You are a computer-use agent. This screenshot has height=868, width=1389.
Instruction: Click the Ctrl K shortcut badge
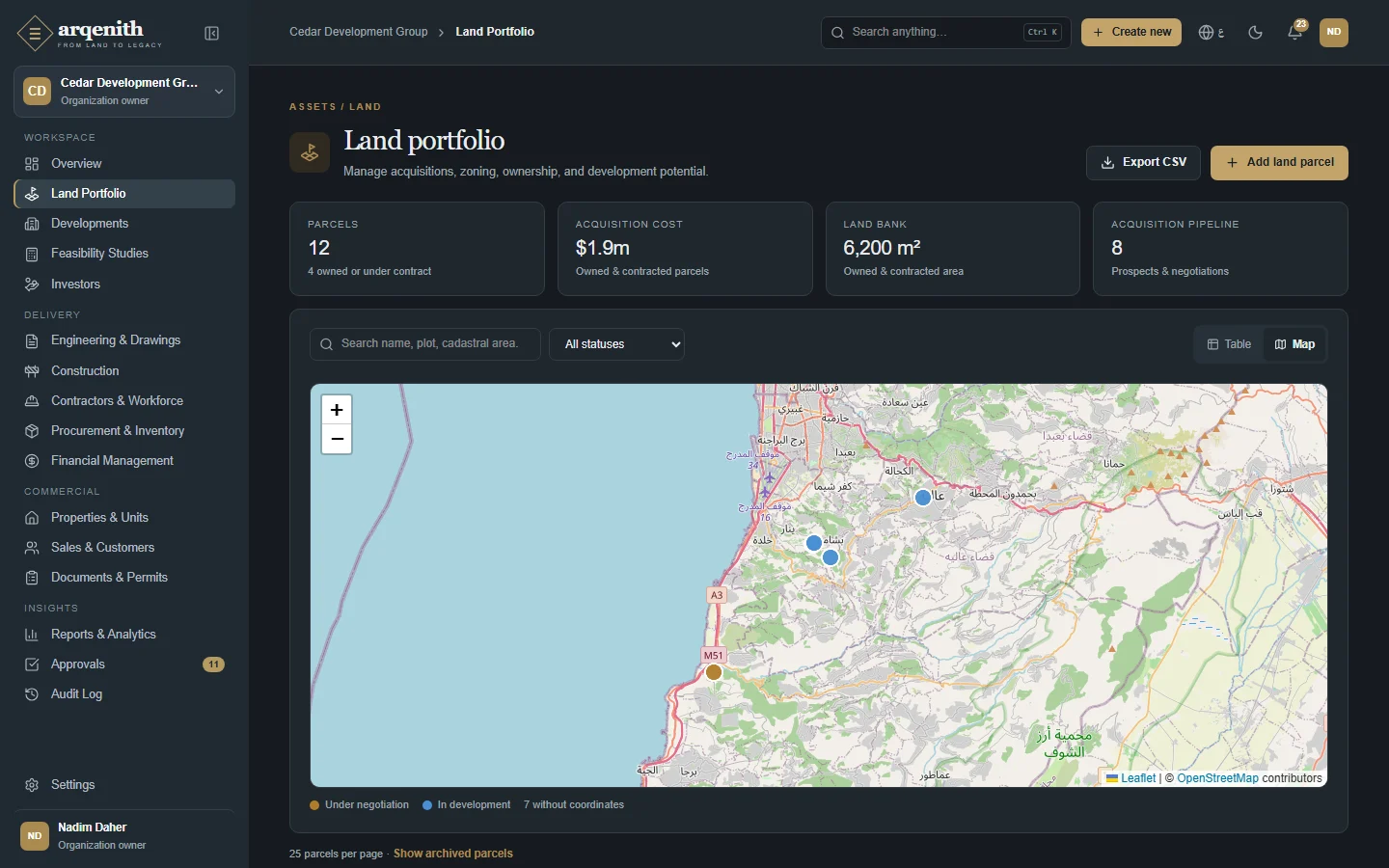click(x=1043, y=32)
